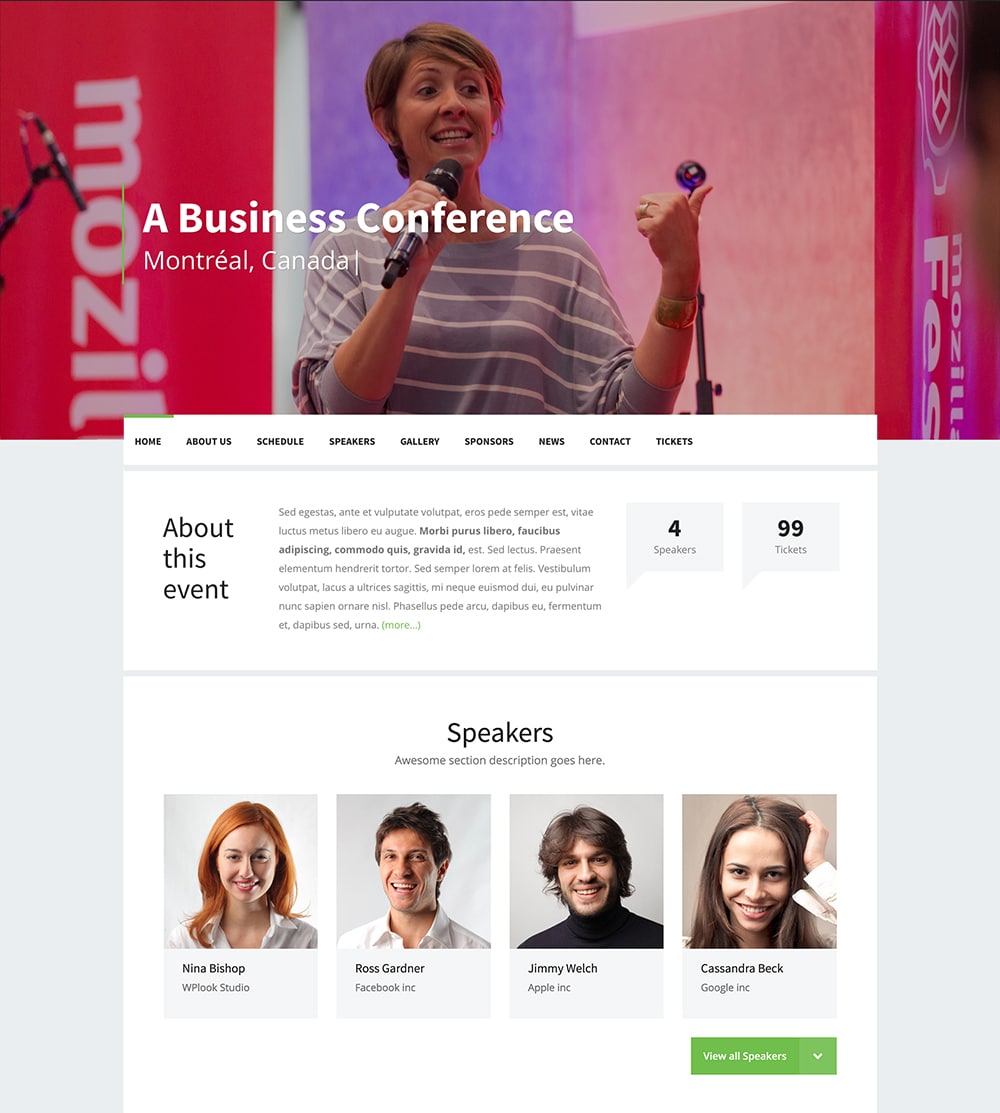
Task: Open the Home menu item
Action: (148, 442)
